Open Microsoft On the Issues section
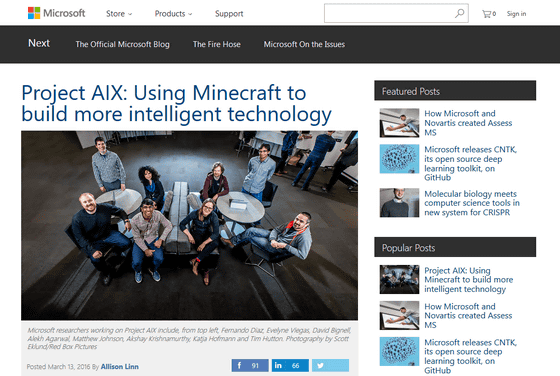 click(304, 44)
